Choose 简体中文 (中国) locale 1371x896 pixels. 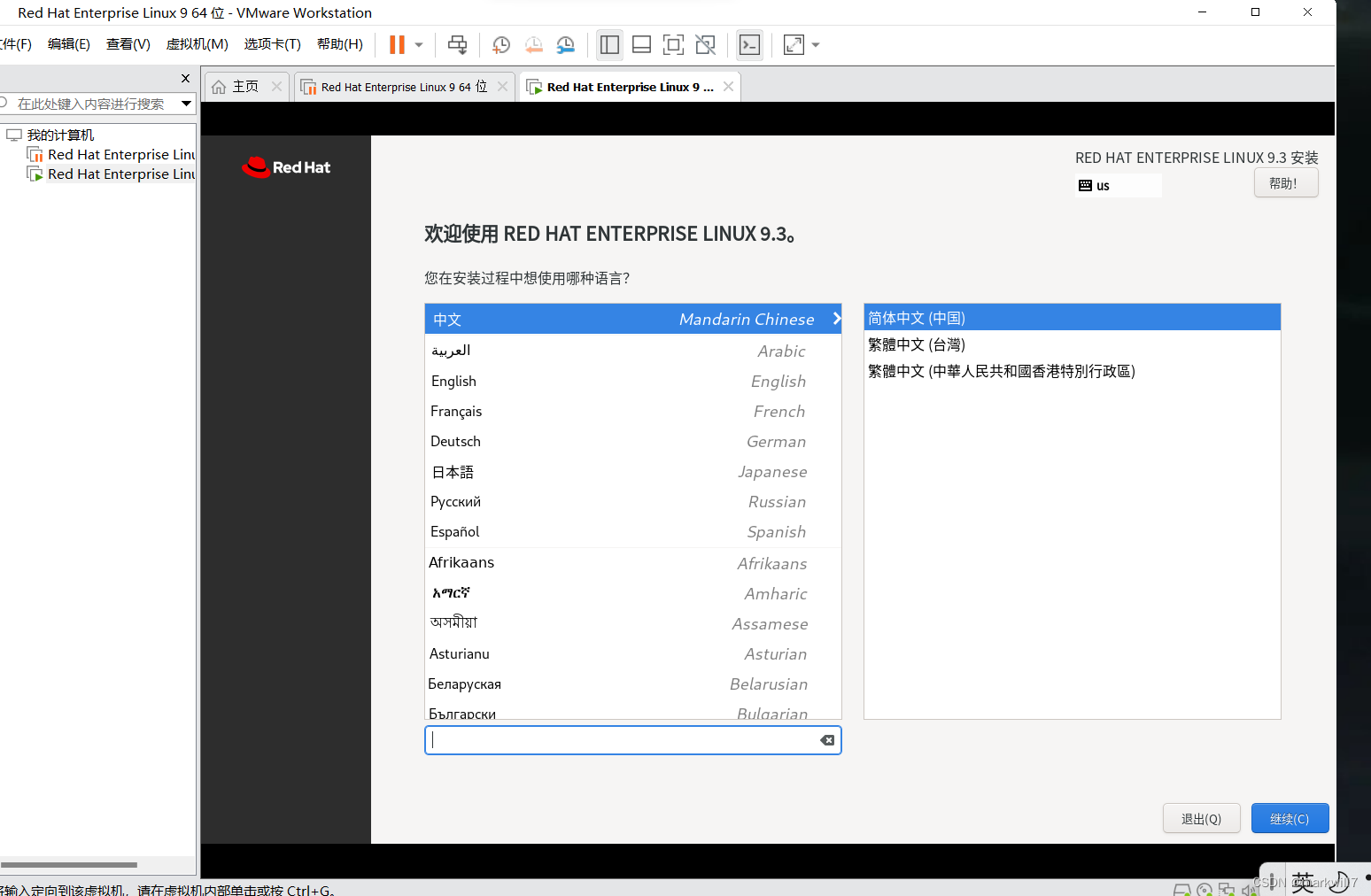pos(1072,318)
